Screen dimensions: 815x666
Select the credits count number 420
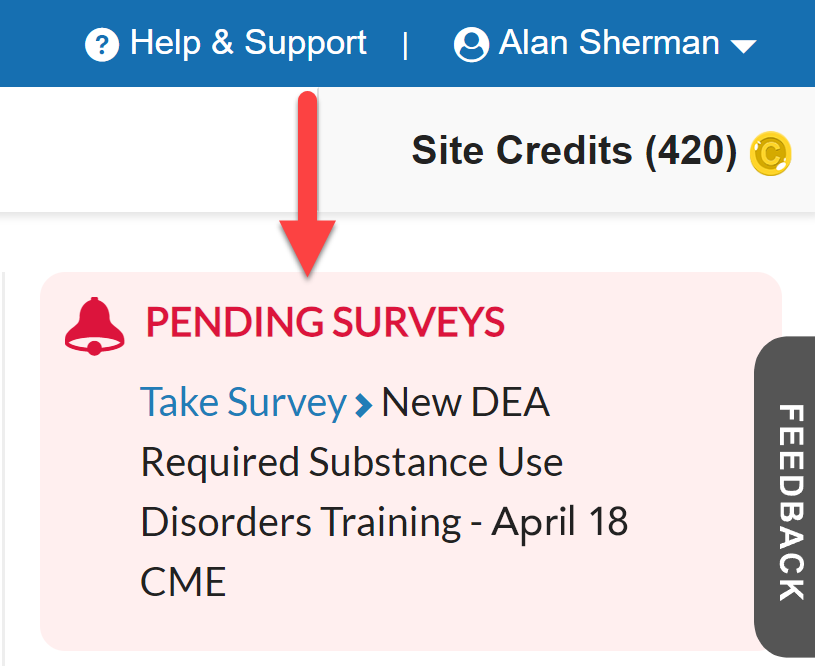pyautogui.click(x=691, y=151)
